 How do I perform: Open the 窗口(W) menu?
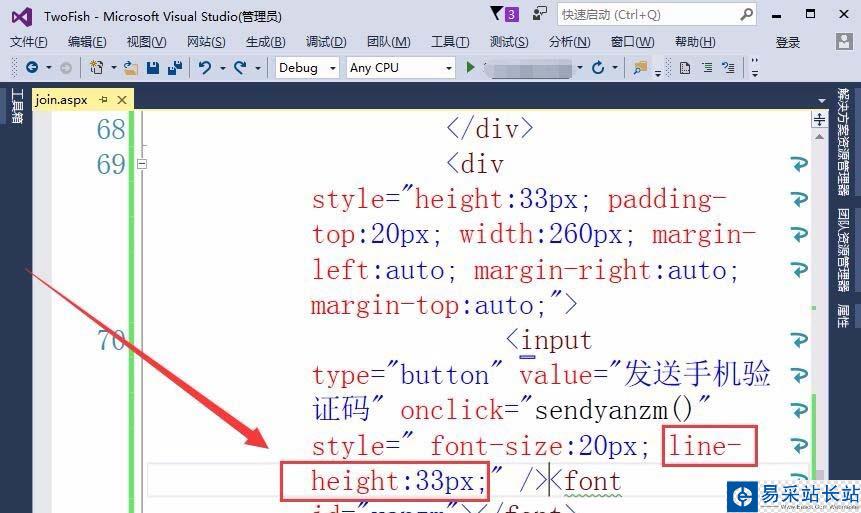pyautogui.click(x=633, y=42)
